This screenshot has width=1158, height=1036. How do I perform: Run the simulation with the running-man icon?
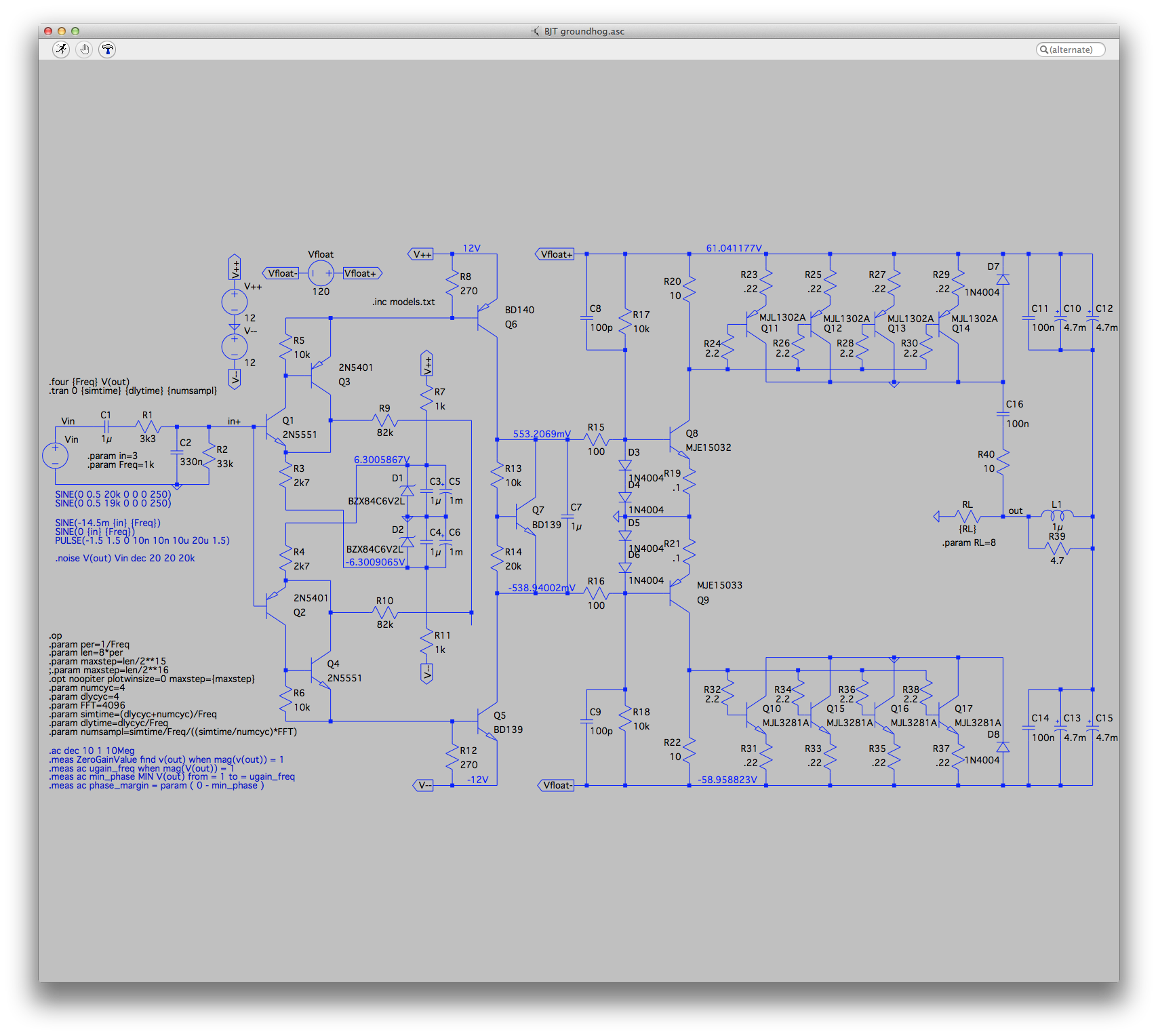[61, 49]
